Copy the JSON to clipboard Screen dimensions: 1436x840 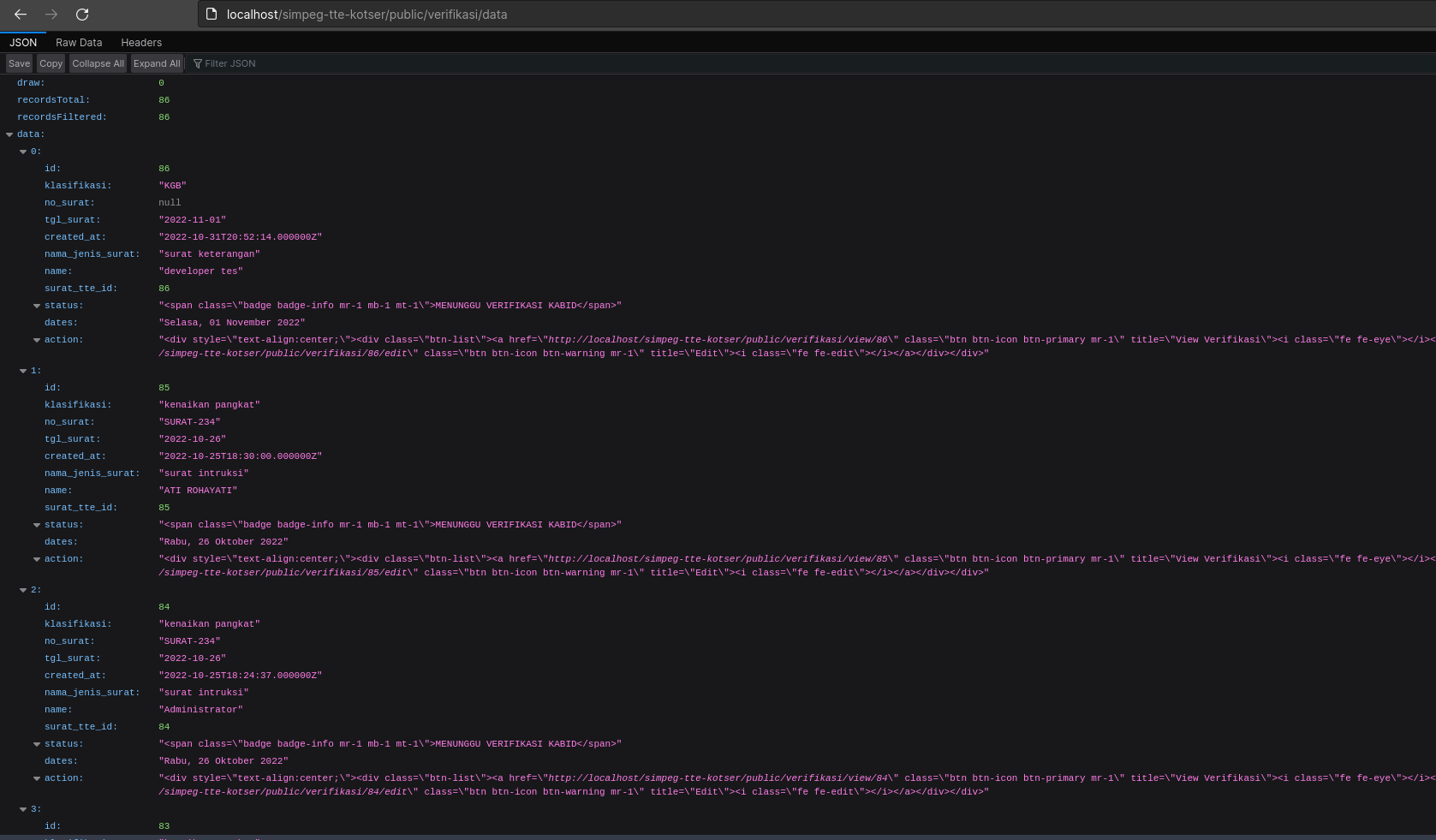coord(51,63)
